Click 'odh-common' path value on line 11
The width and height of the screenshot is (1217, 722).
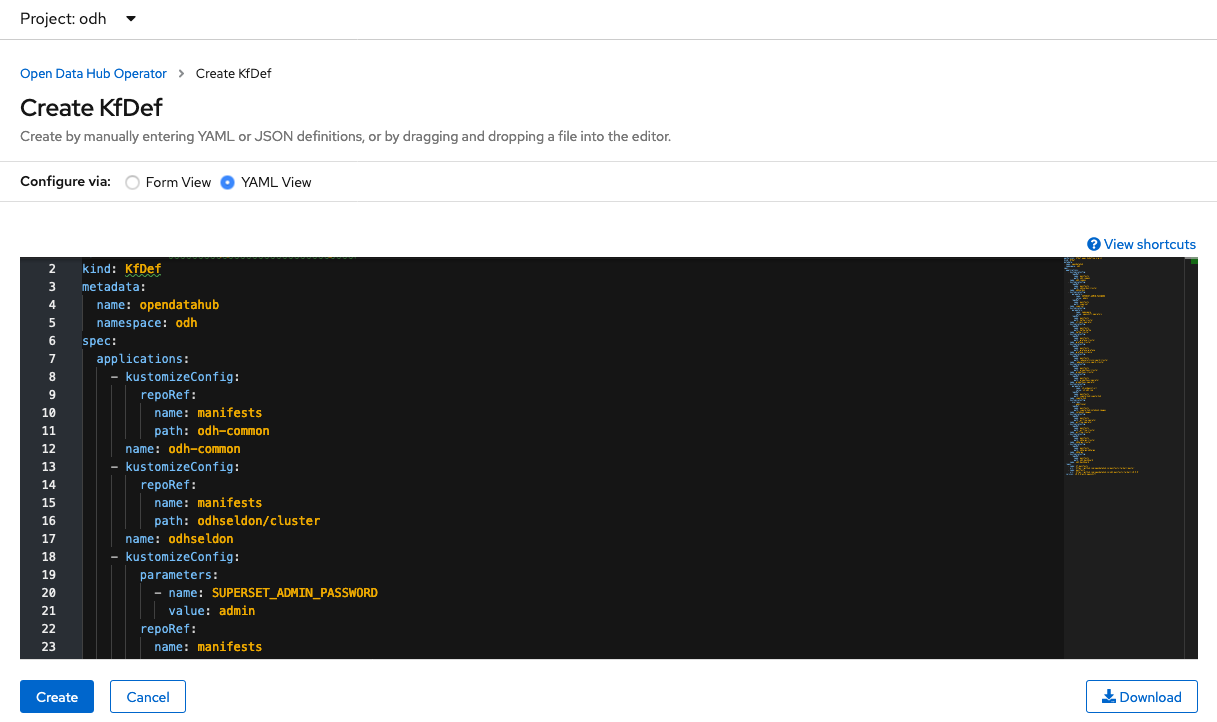[x=233, y=431]
